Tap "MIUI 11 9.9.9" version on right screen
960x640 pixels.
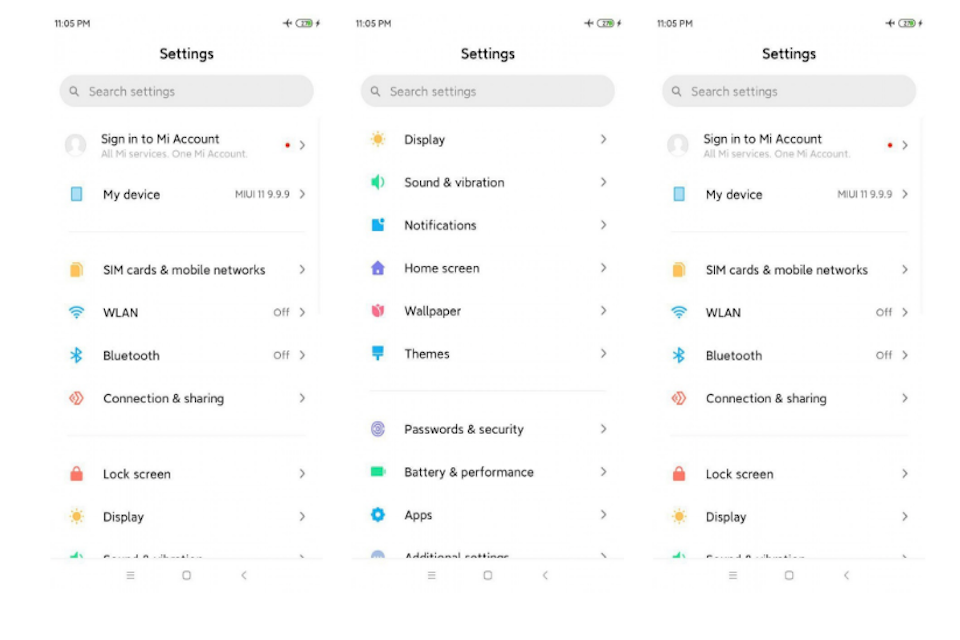(x=864, y=194)
